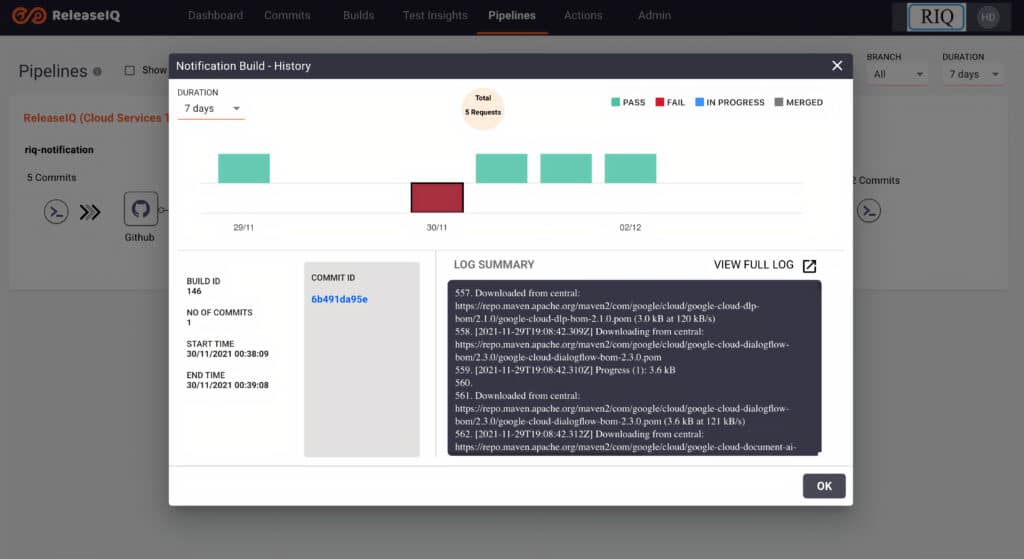Viewport: 1024px width, 559px height.
Task: Select the green passed build bar on 29/11
Action: tap(244, 168)
